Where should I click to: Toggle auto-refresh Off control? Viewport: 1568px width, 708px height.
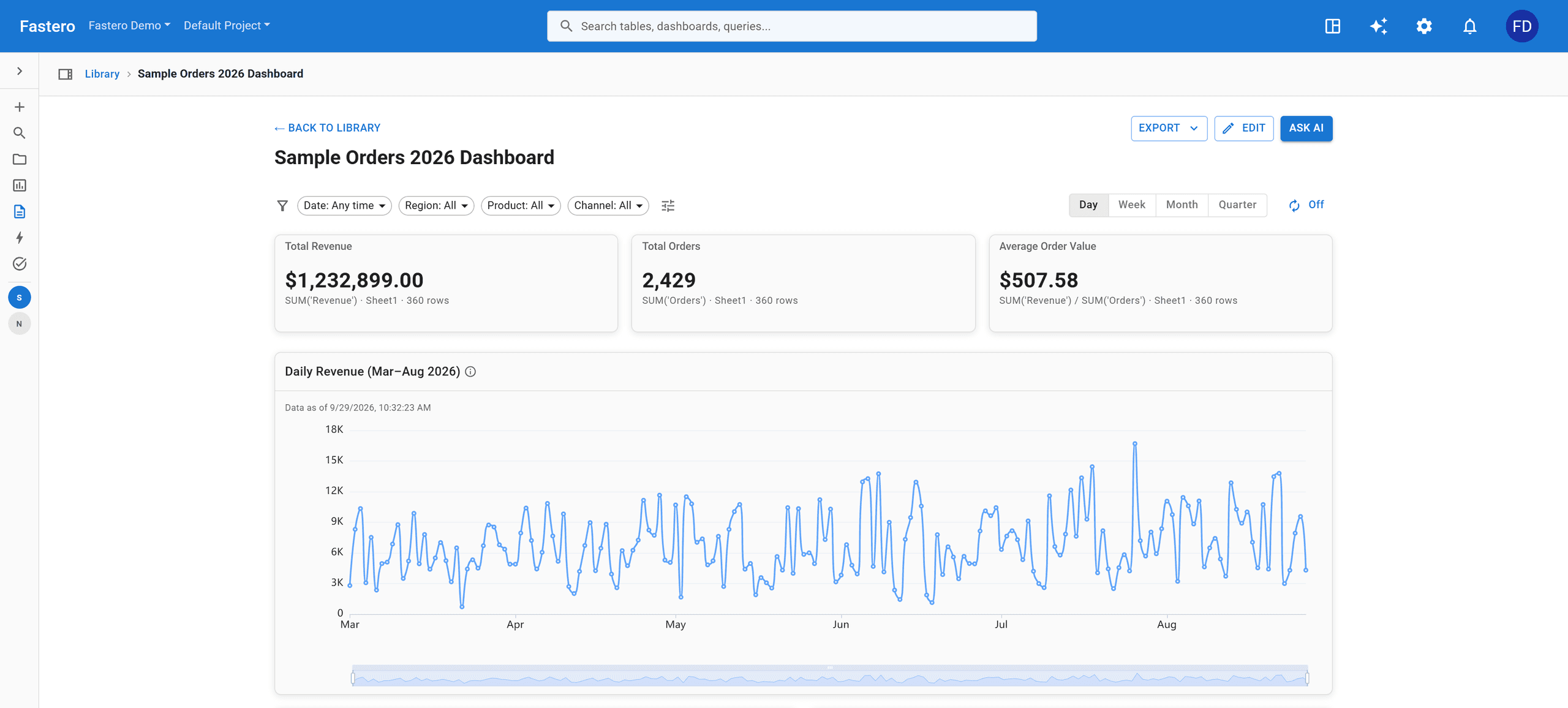(1306, 205)
